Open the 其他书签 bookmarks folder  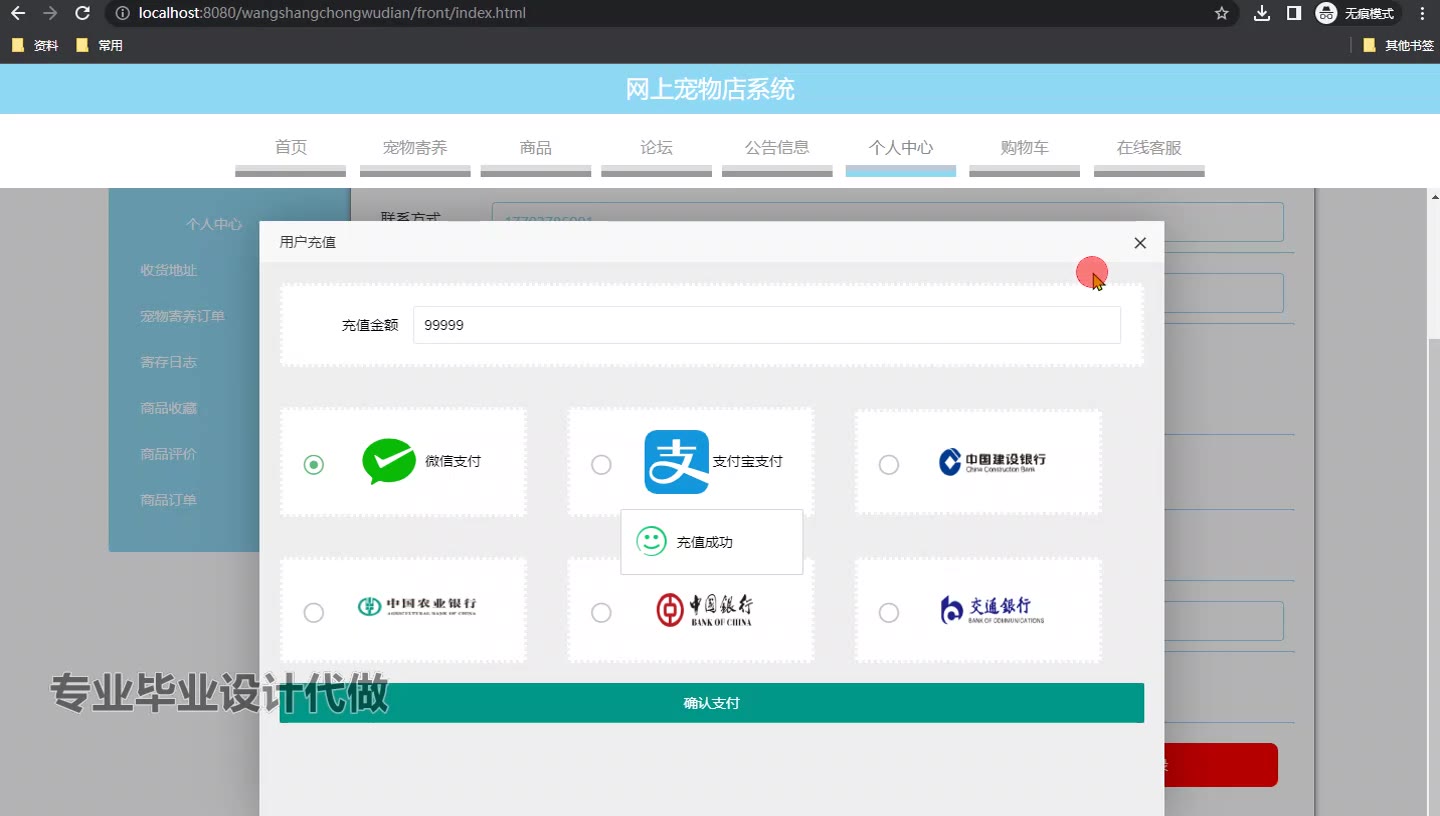[1398, 45]
